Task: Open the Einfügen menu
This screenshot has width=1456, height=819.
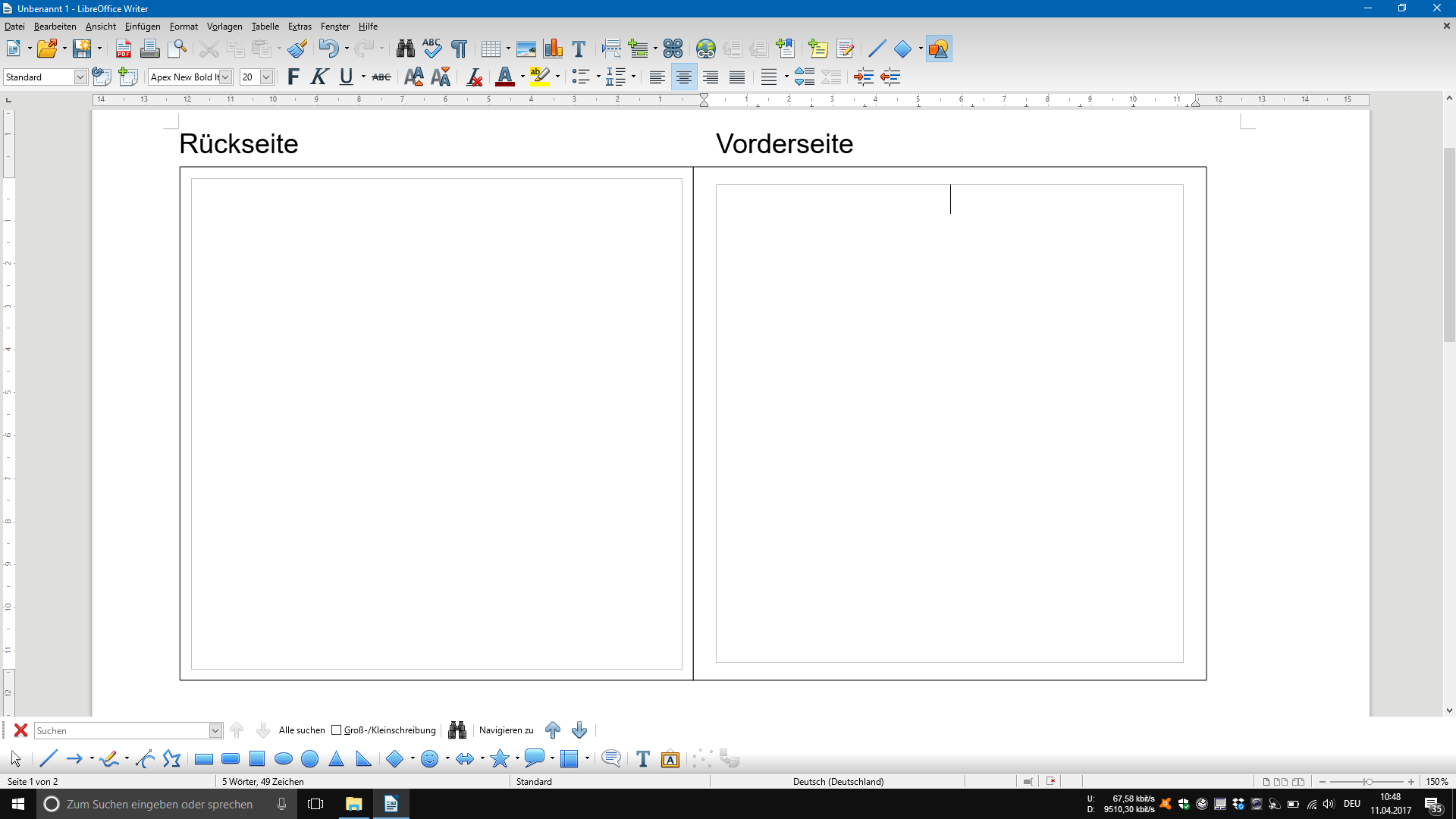Action: (x=143, y=27)
